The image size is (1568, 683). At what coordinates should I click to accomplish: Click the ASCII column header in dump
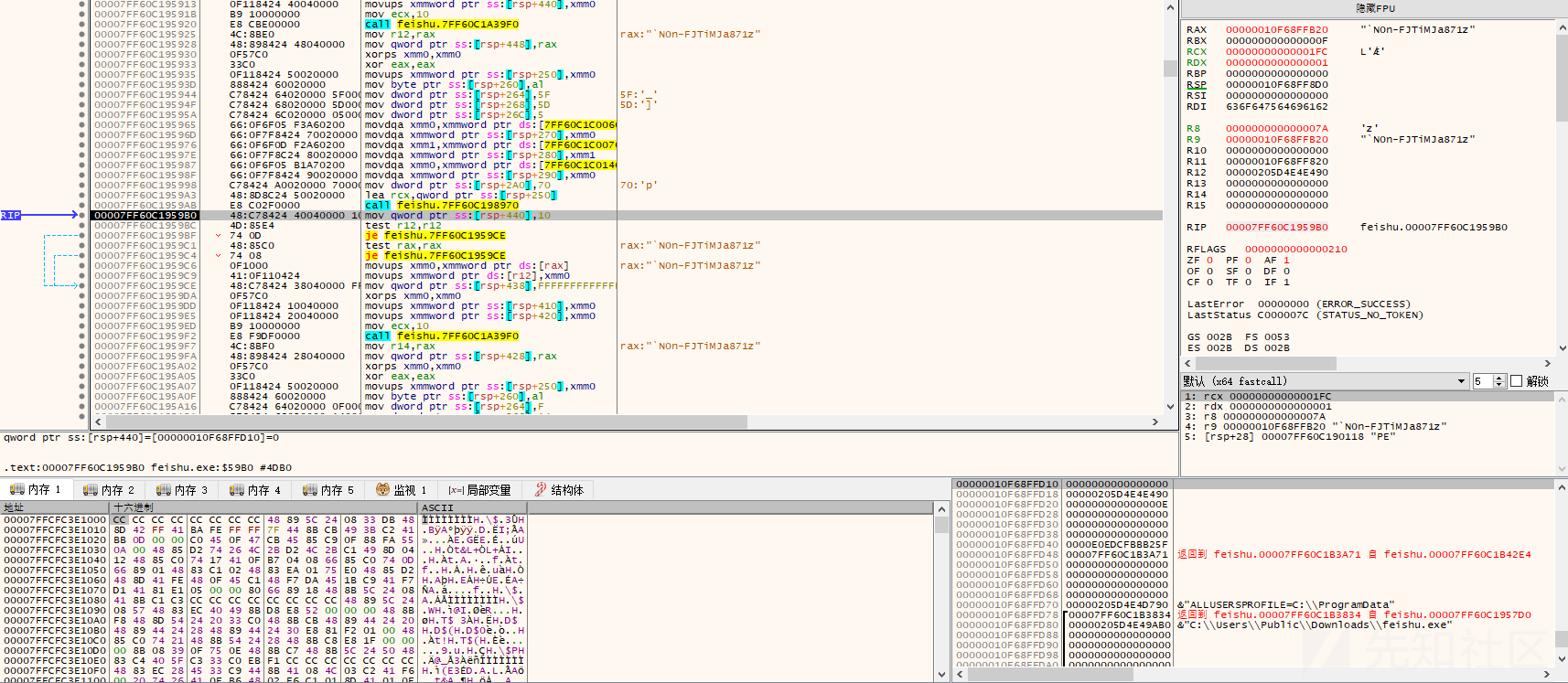(472, 507)
